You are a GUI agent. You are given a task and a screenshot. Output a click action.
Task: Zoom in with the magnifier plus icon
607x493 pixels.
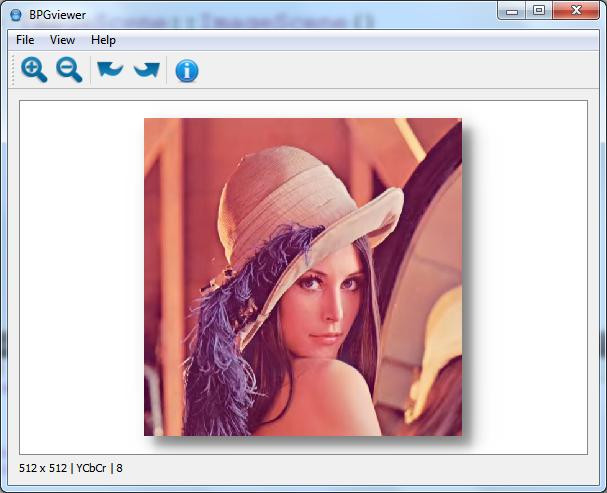pos(34,70)
